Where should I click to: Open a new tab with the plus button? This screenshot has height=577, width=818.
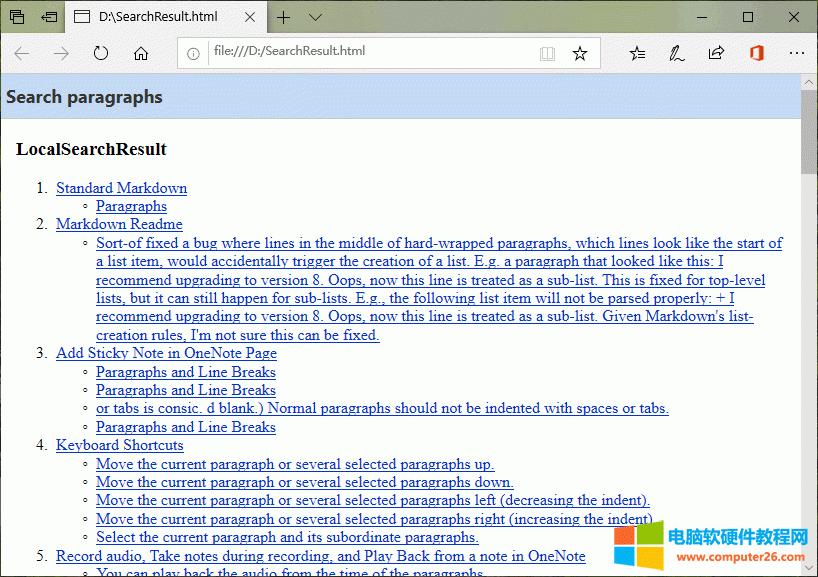[283, 16]
